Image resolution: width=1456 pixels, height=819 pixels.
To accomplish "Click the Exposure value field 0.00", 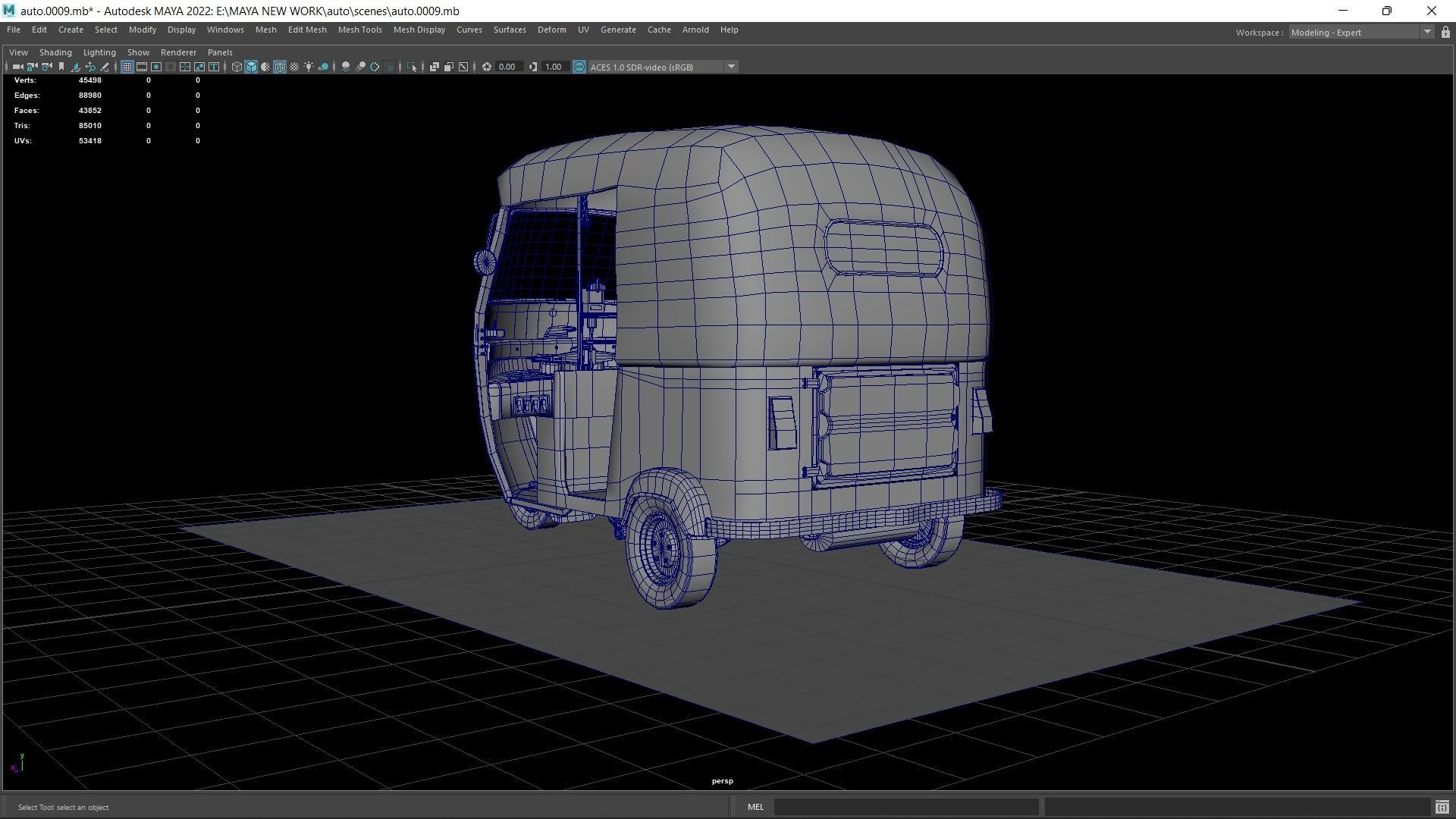I will pos(508,67).
